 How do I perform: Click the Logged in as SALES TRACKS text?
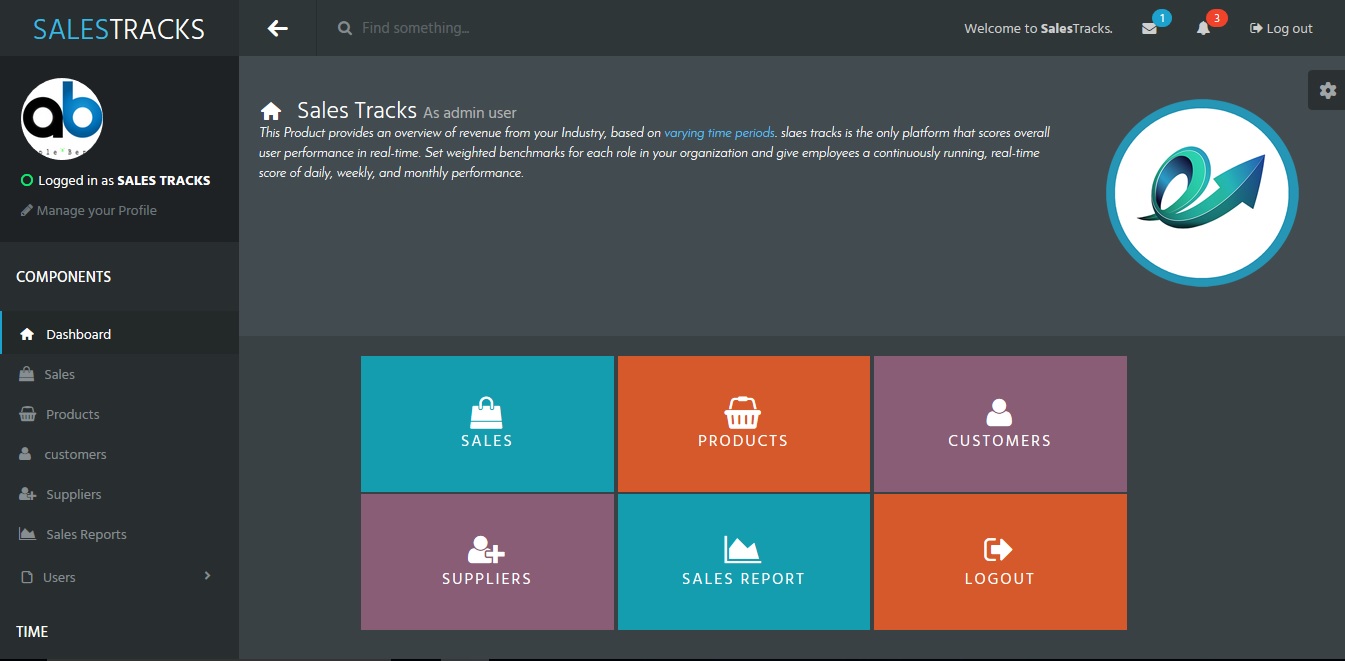click(124, 181)
